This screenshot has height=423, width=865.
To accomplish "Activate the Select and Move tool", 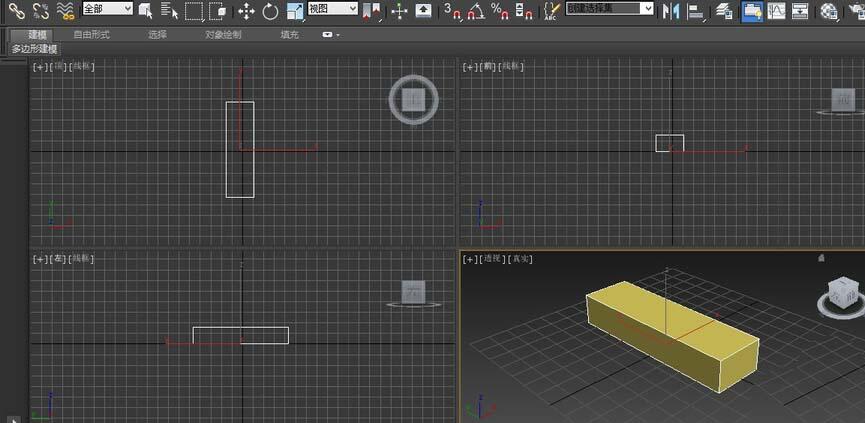I will (246, 11).
